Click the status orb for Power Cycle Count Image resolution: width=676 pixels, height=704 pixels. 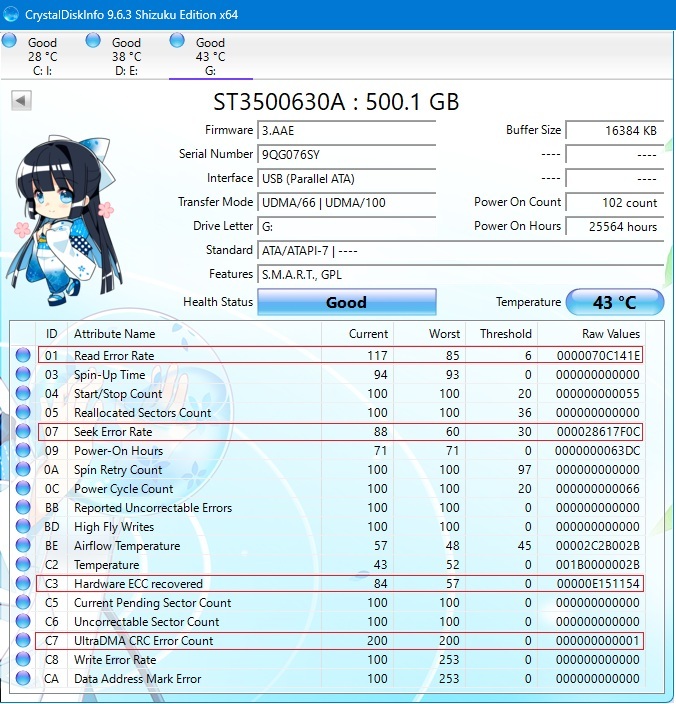[23, 488]
